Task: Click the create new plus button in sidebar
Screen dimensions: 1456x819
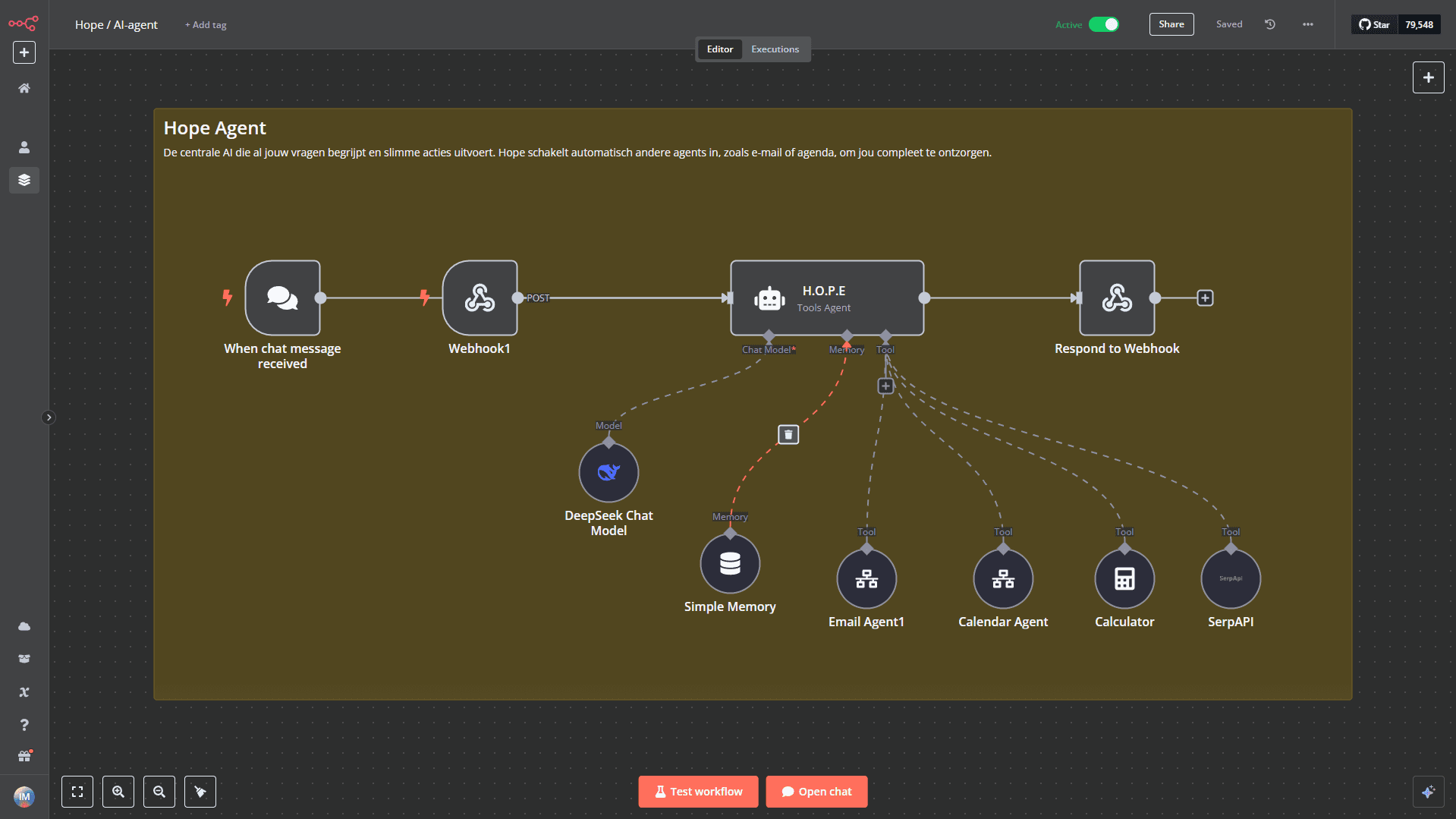Action: (24, 52)
